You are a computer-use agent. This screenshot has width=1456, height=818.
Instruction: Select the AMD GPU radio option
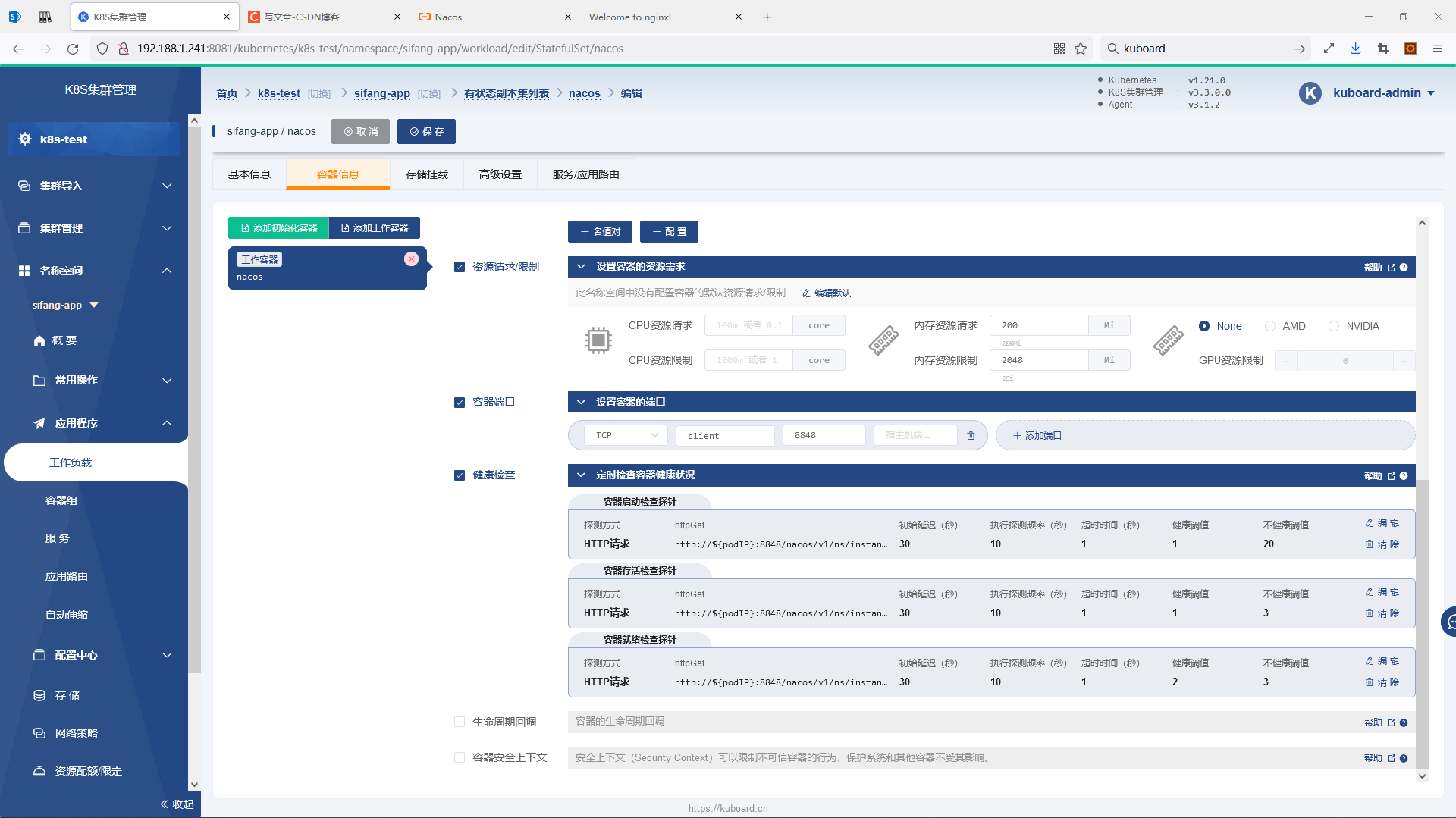tap(1269, 326)
